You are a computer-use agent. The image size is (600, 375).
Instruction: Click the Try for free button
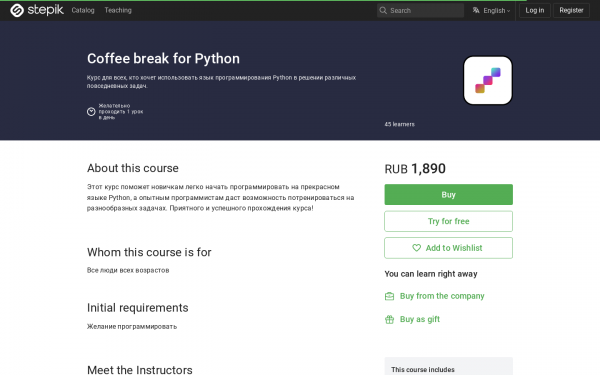(448, 221)
